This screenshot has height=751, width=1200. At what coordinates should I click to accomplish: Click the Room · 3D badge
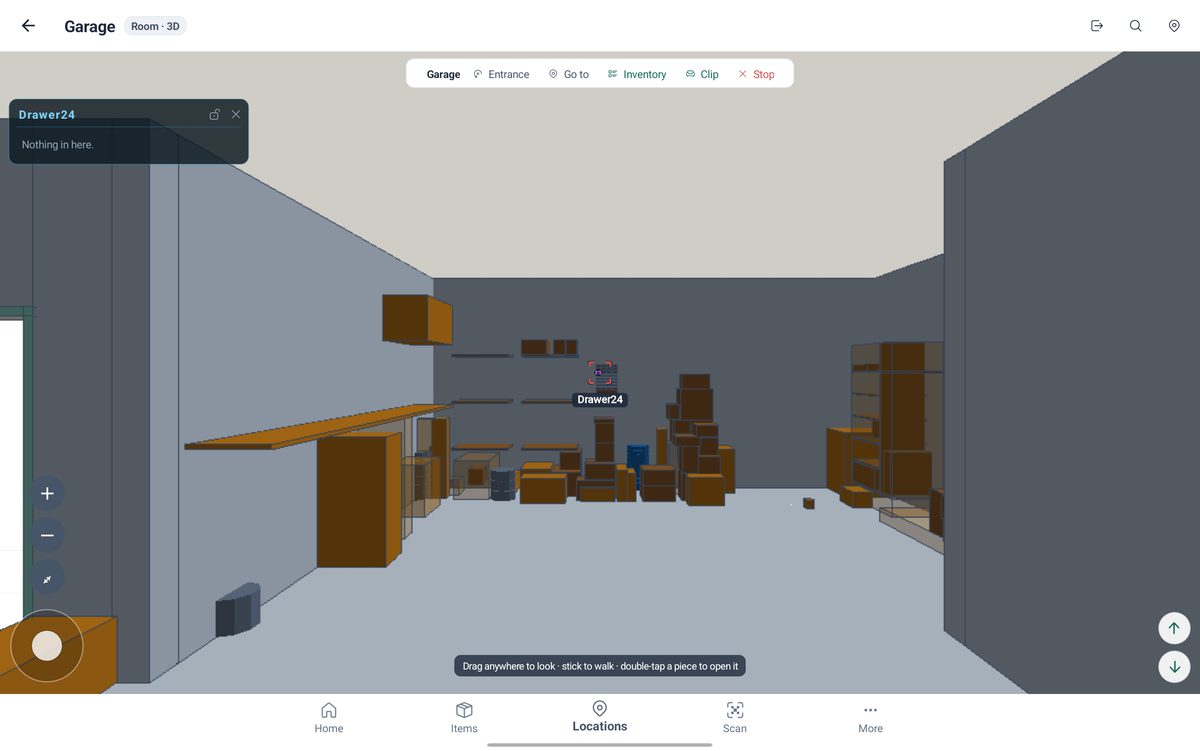tap(155, 26)
